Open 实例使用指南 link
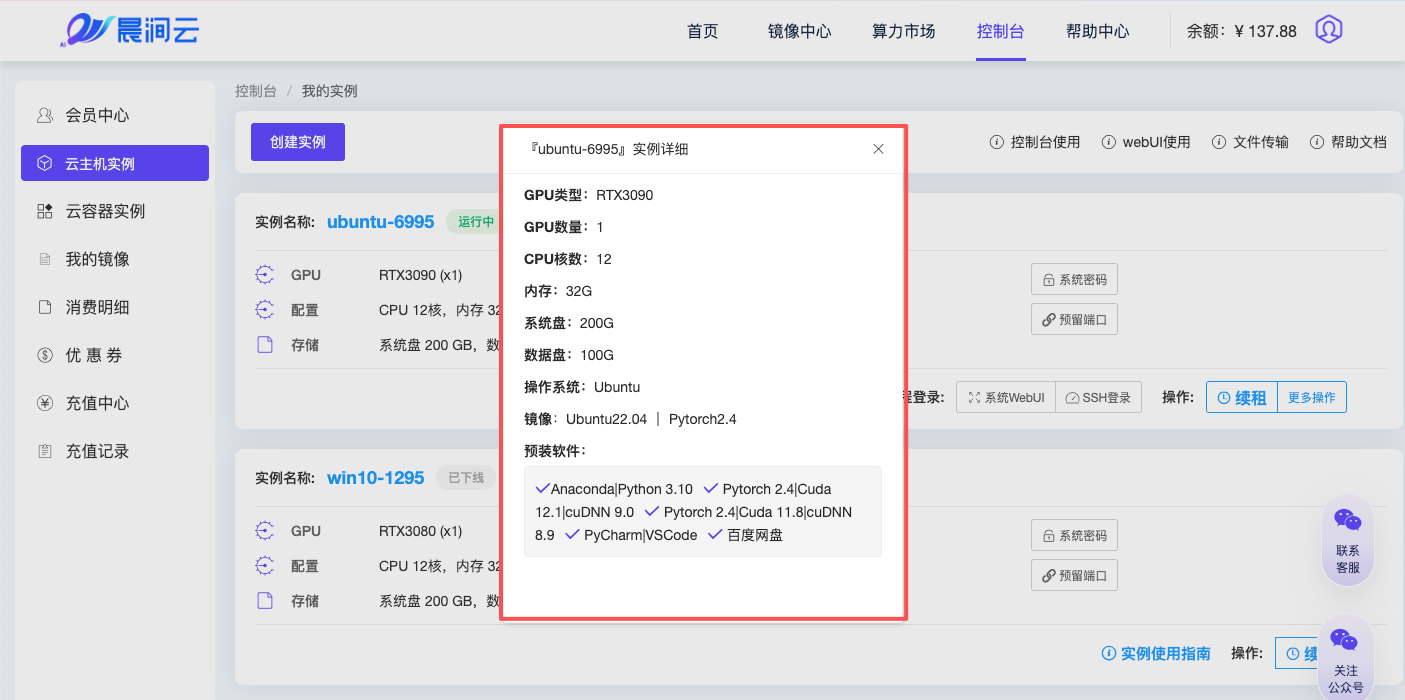 click(1156, 653)
